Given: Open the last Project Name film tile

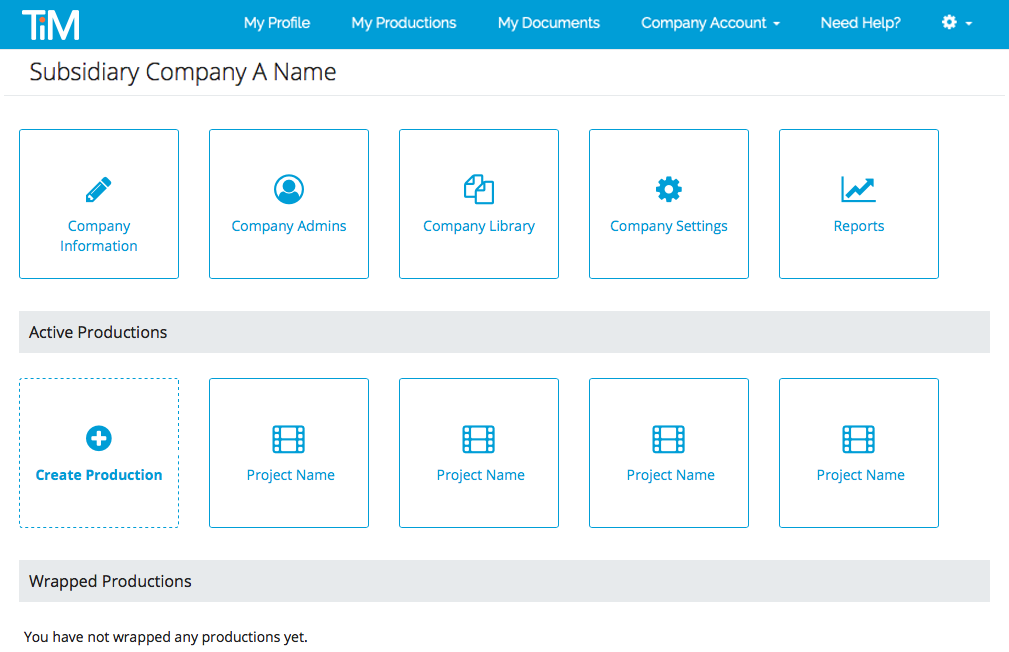Looking at the screenshot, I should pyautogui.click(x=858, y=453).
